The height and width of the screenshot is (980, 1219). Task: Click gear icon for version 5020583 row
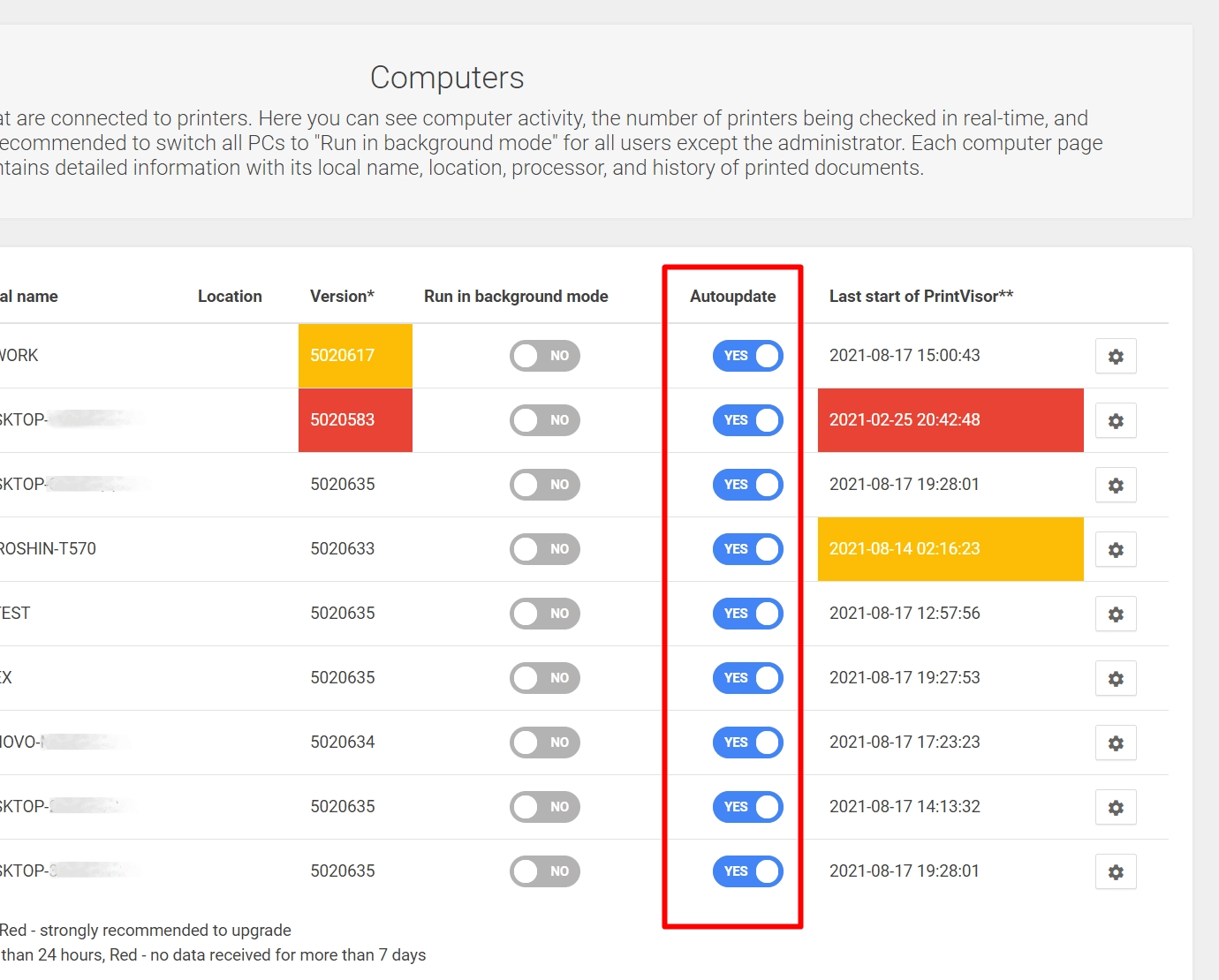click(1116, 421)
